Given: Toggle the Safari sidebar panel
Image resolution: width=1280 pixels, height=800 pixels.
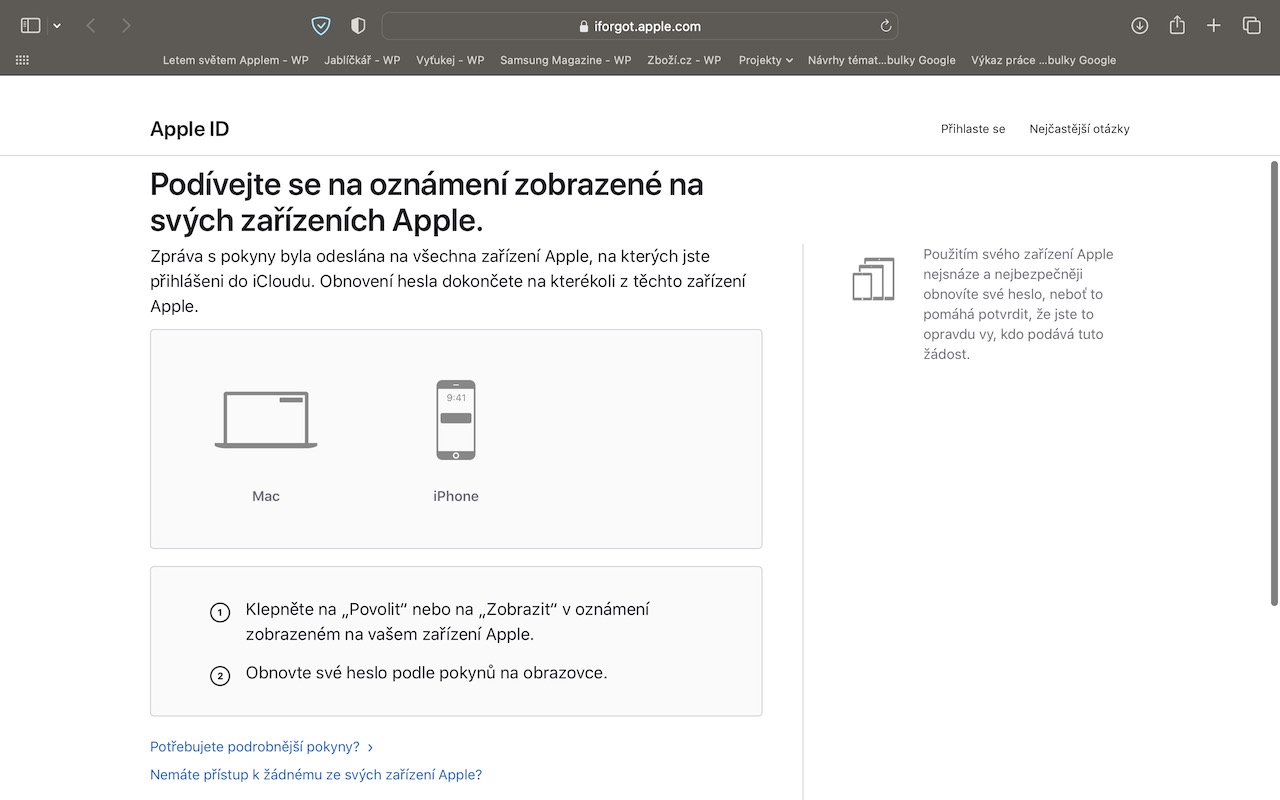Looking at the screenshot, I should click(x=30, y=26).
